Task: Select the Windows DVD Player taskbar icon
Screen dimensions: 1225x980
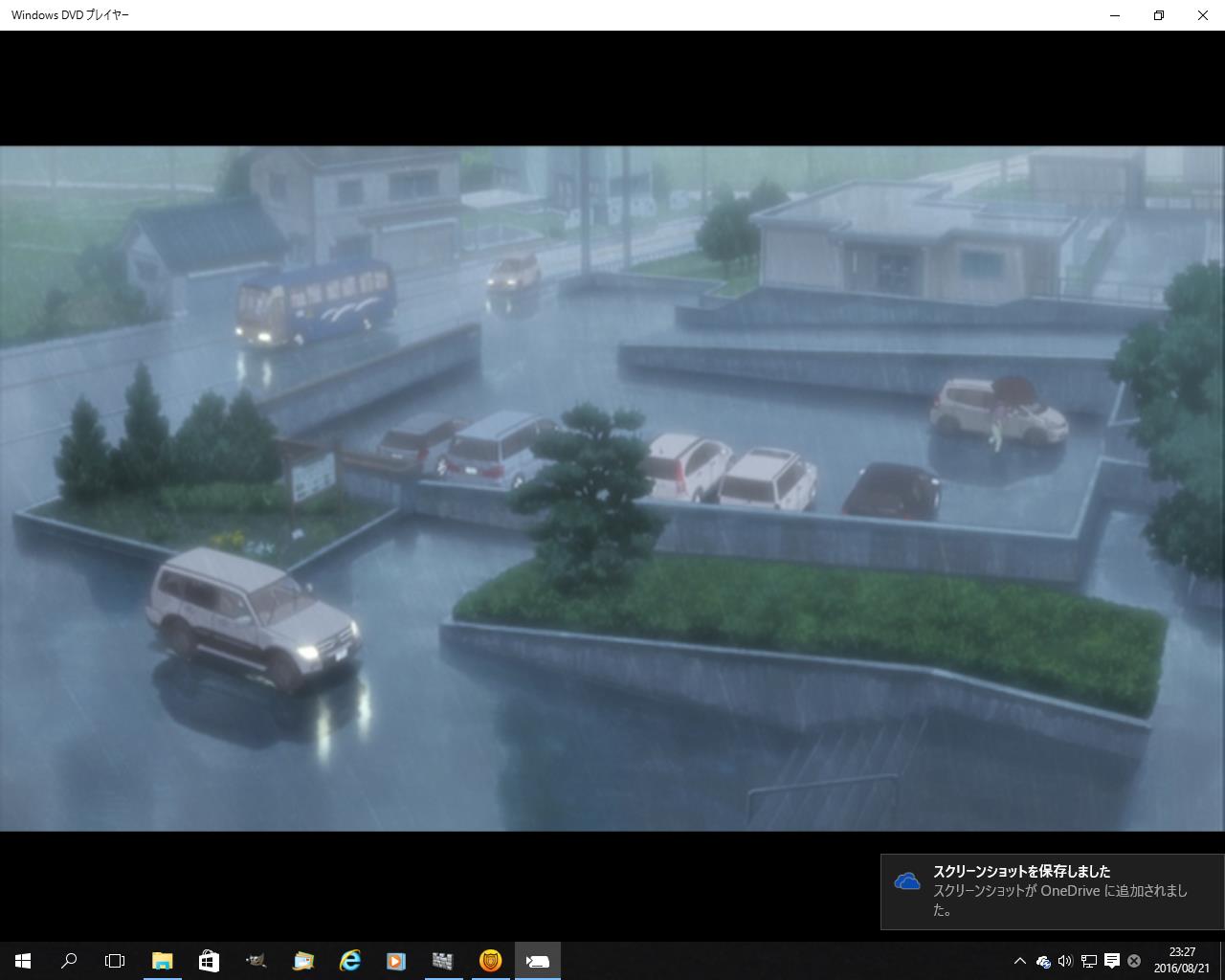Action: click(x=537, y=961)
